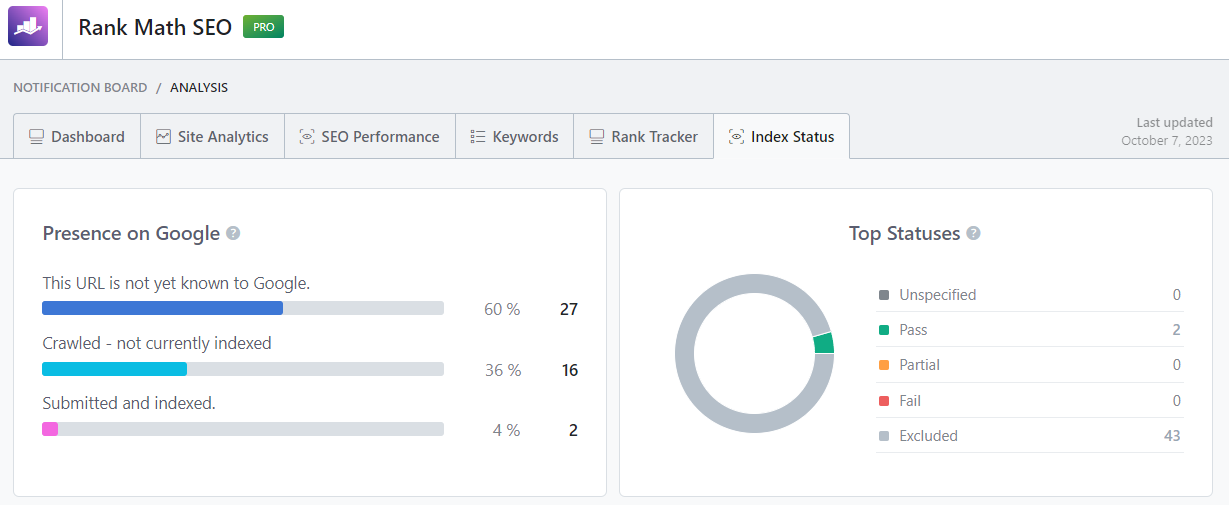Open the Notification Board breadcrumb link

80,88
